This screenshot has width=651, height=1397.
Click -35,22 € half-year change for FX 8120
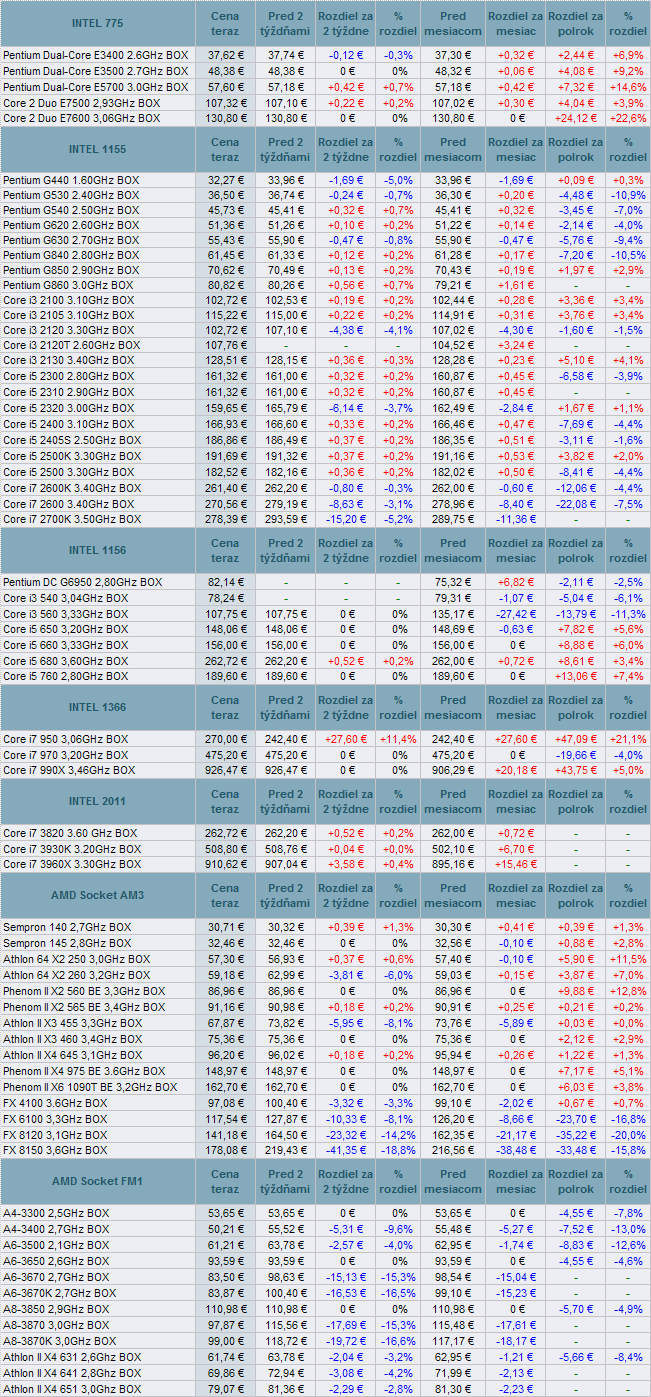point(575,1134)
